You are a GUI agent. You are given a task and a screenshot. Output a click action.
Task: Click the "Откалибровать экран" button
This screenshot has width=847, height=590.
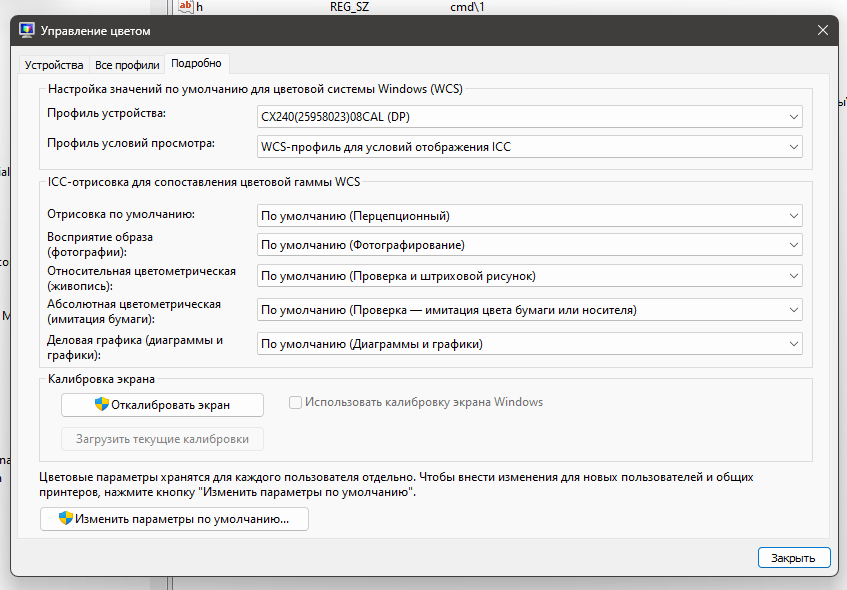[163, 405]
